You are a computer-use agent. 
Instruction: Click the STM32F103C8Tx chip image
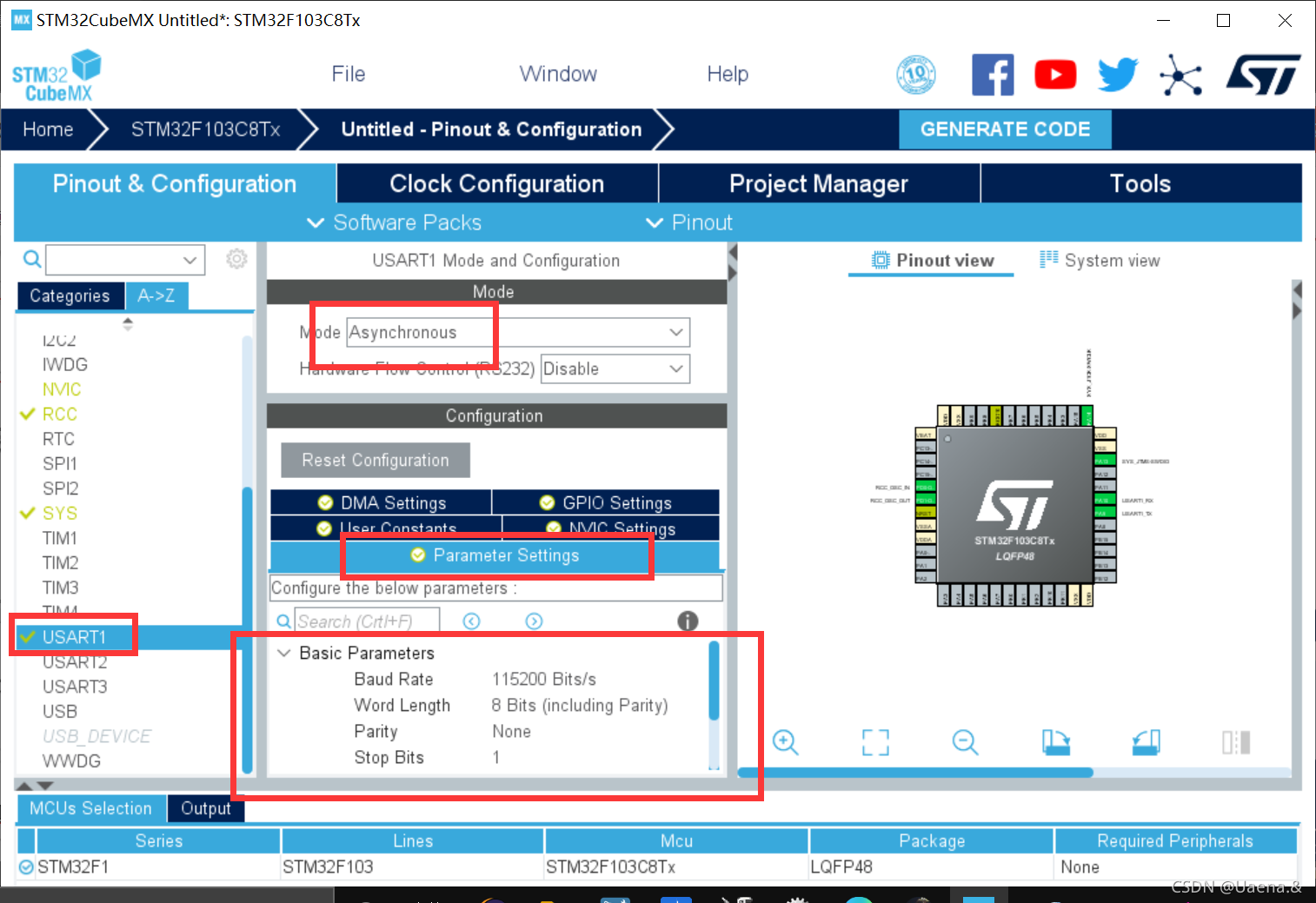point(1015,506)
